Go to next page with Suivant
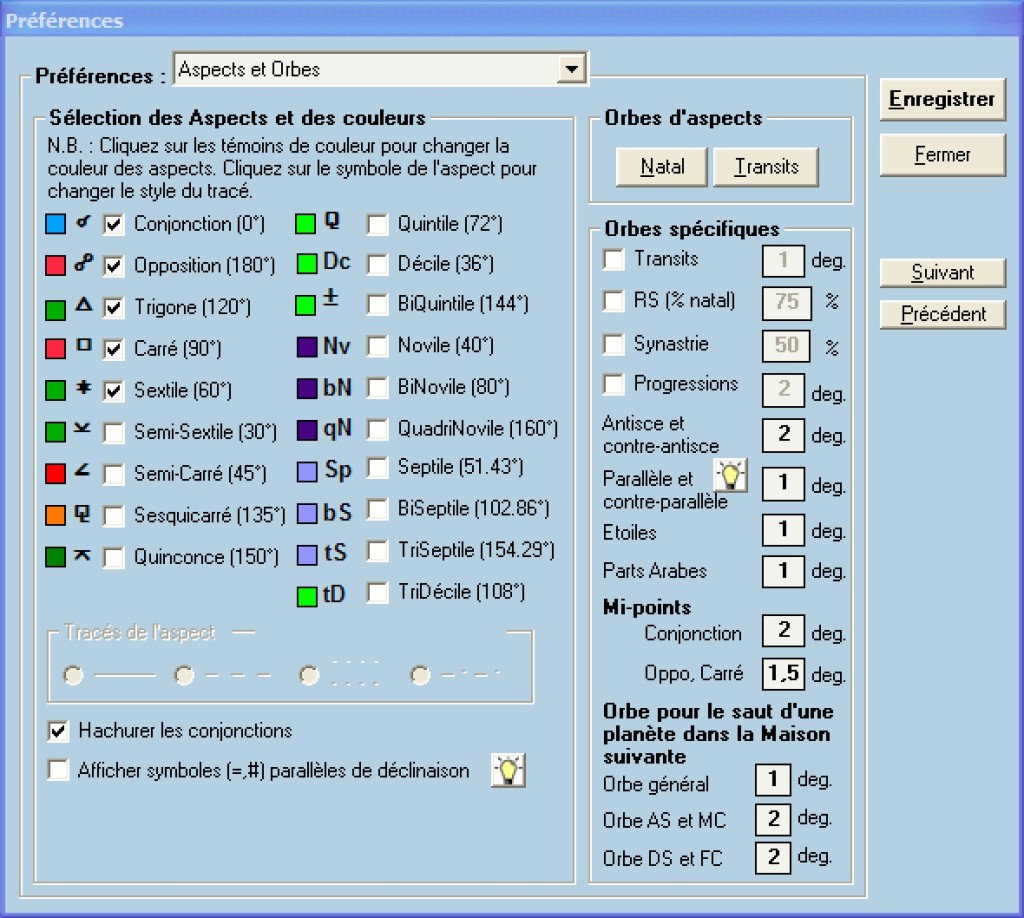1024x918 pixels. pos(942,272)
